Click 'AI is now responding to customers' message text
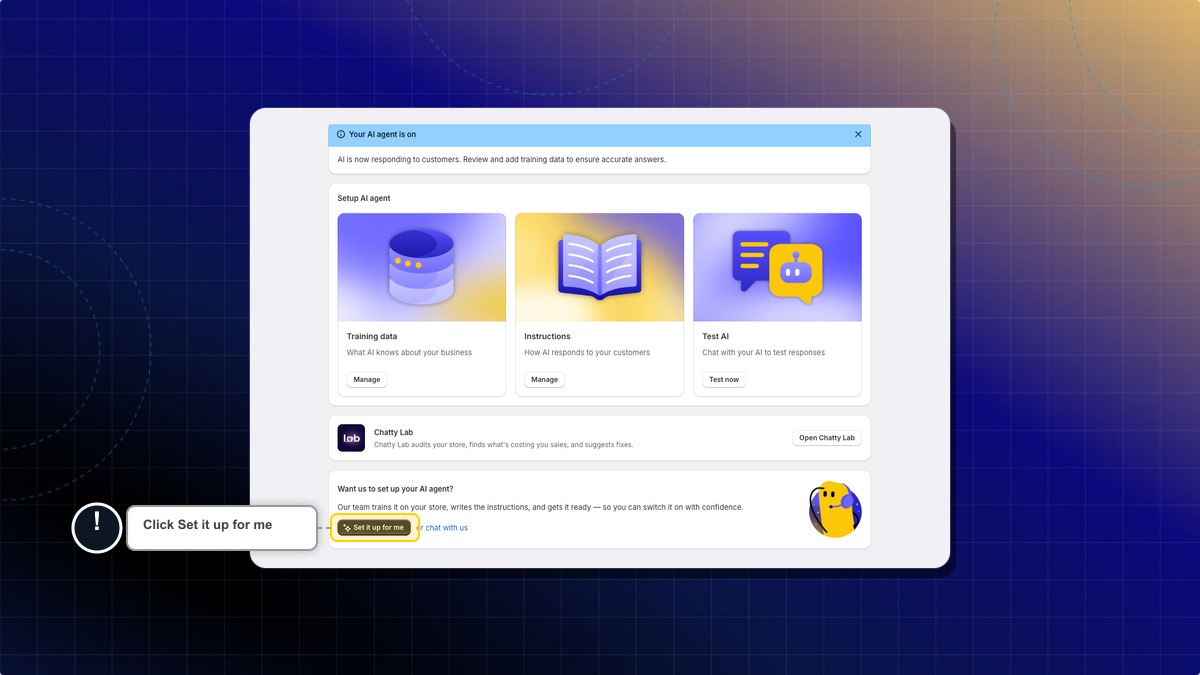The width and height of the screenshot is (1200, 675). click(501, 160)
